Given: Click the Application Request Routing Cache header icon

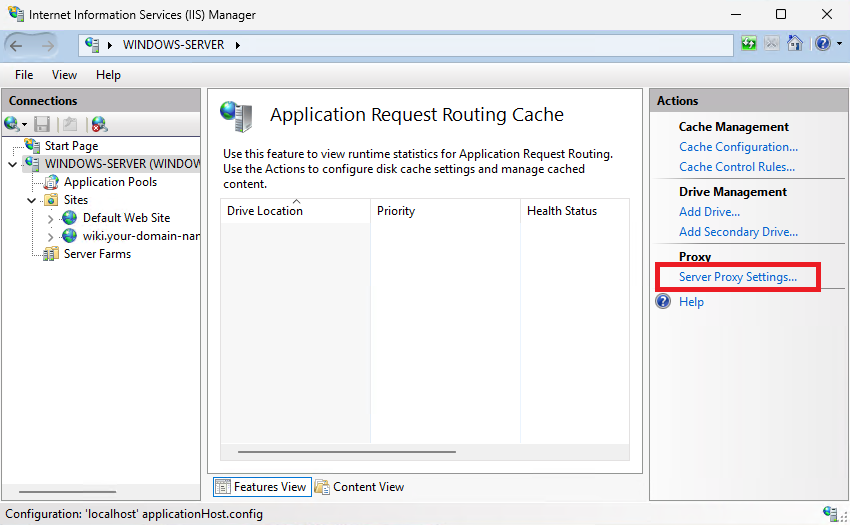Looking at the screenshot, I should tap(236, 116).
